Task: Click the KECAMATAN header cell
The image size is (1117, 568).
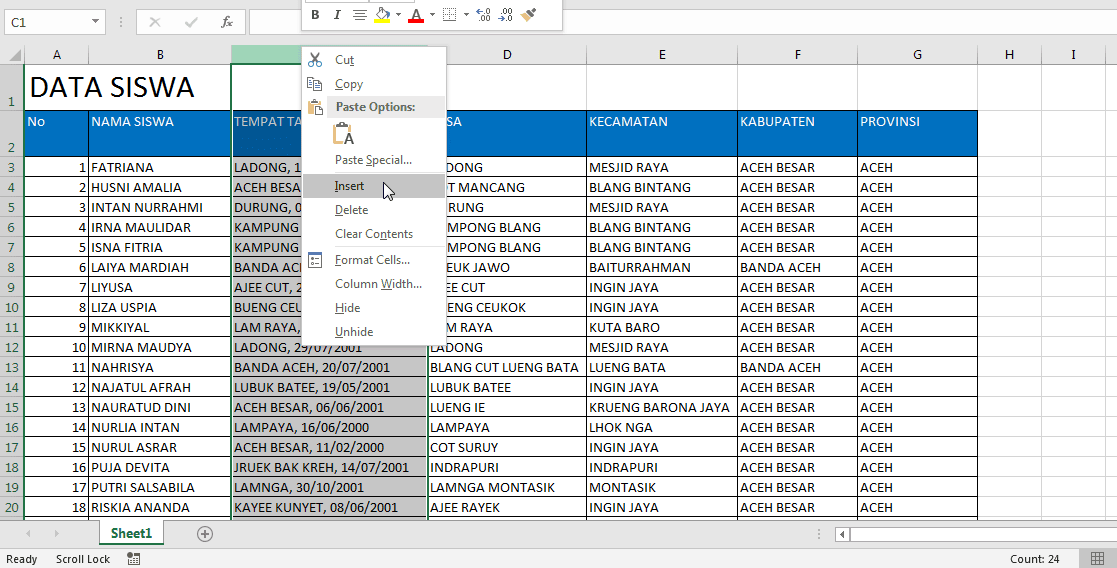Action: [x=662, y=133]
